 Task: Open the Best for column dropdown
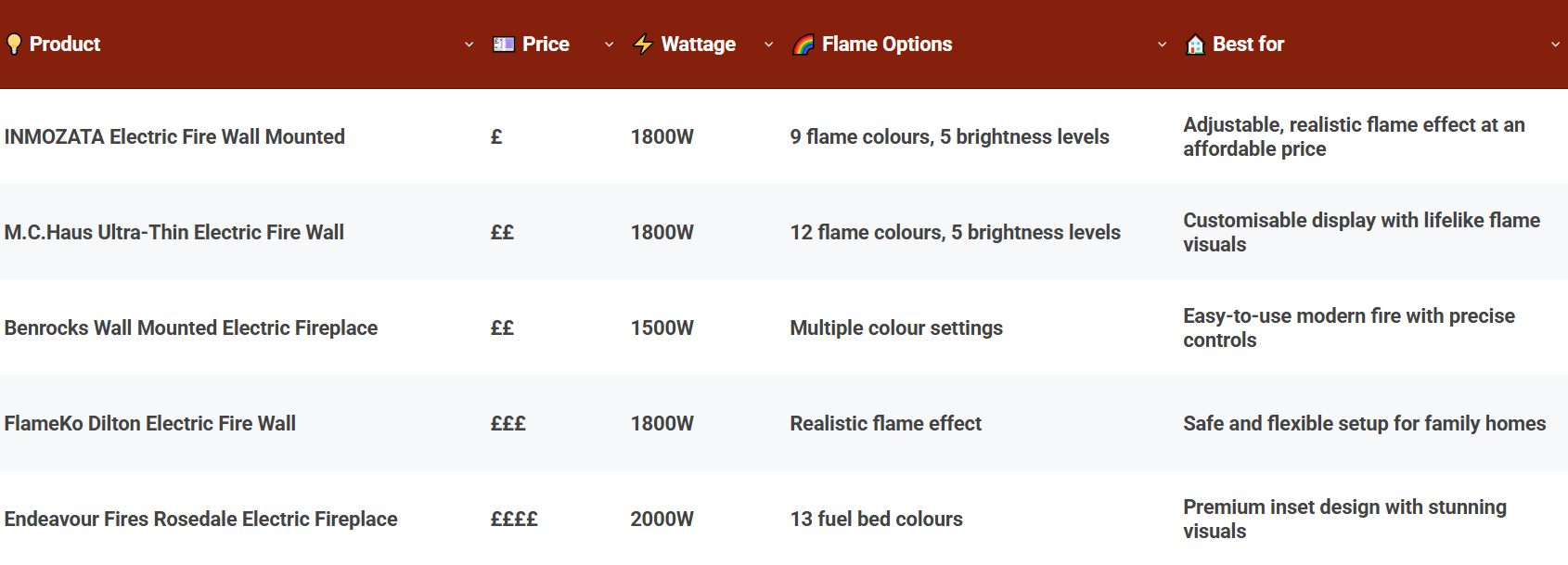[x=1557, y=44]
